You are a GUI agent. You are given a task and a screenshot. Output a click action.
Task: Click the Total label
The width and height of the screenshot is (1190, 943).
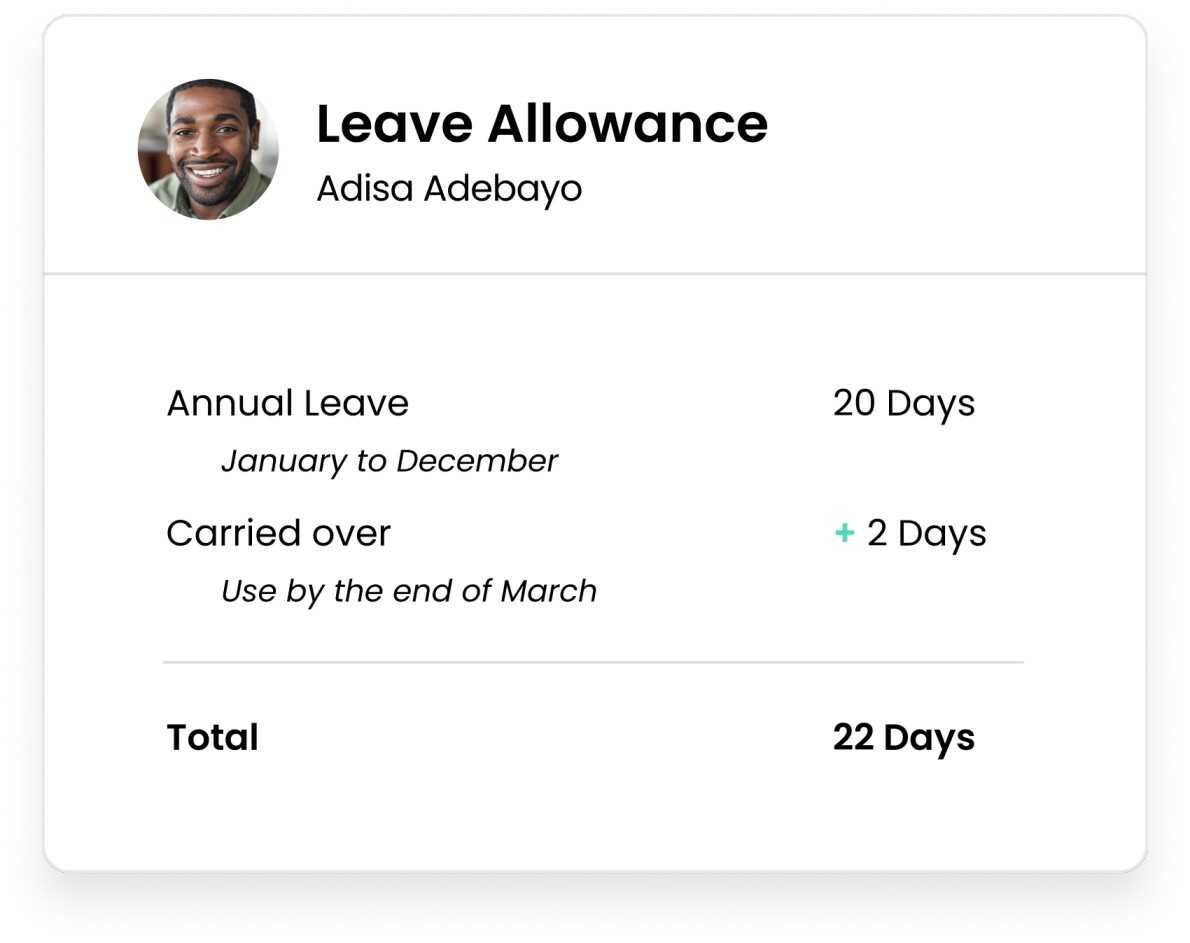[x=212, y=737]
